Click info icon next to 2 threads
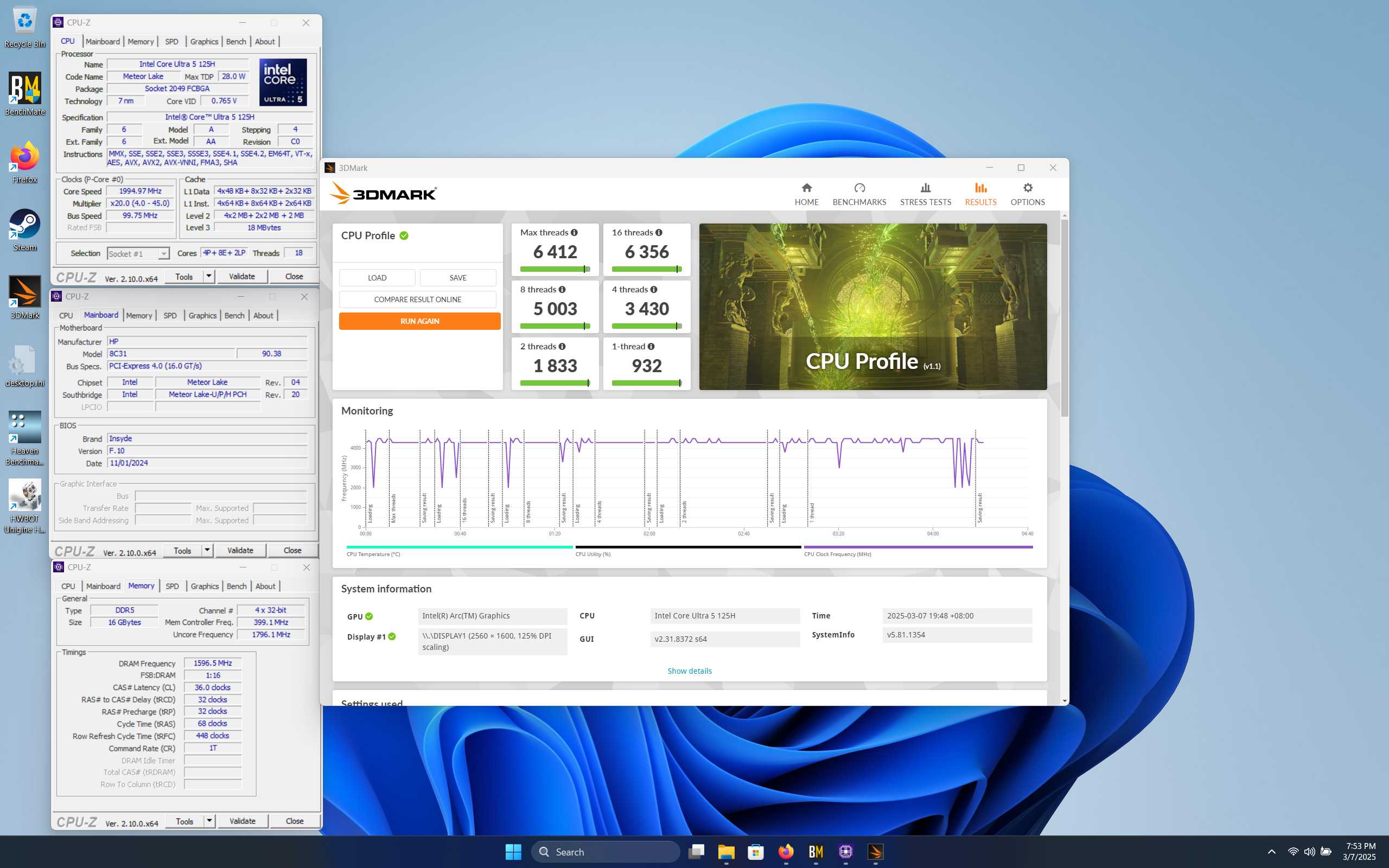The image size is (1389, 868). coord(562,346)
